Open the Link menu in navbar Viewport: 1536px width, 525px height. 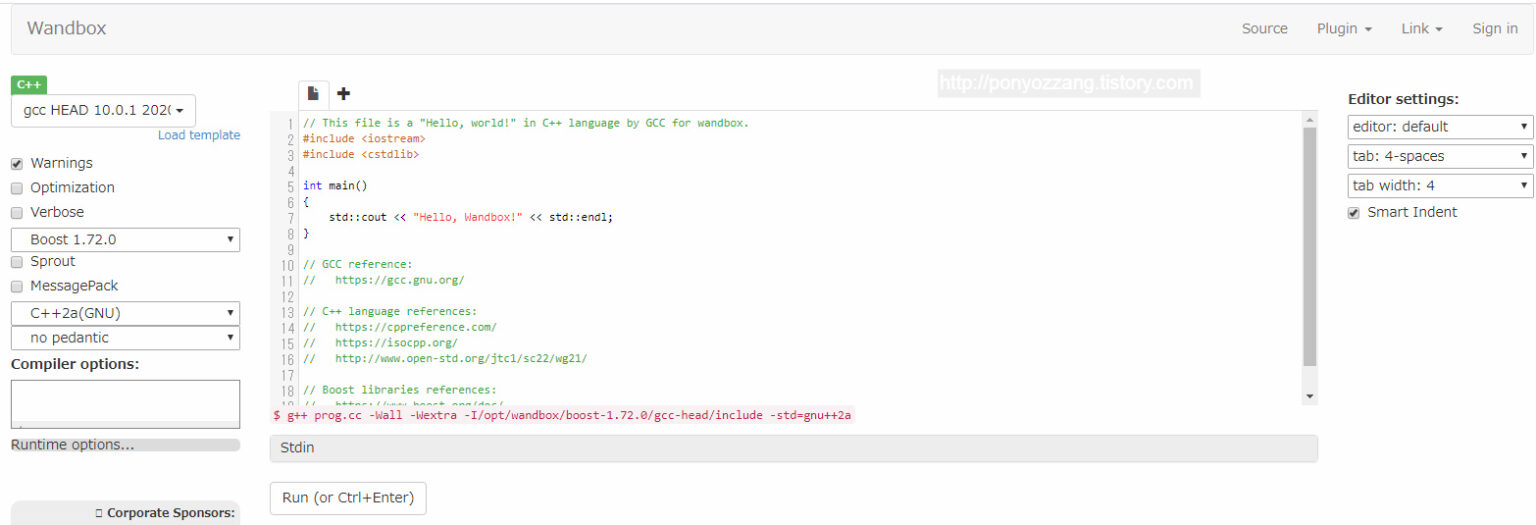pos(1421,29)
